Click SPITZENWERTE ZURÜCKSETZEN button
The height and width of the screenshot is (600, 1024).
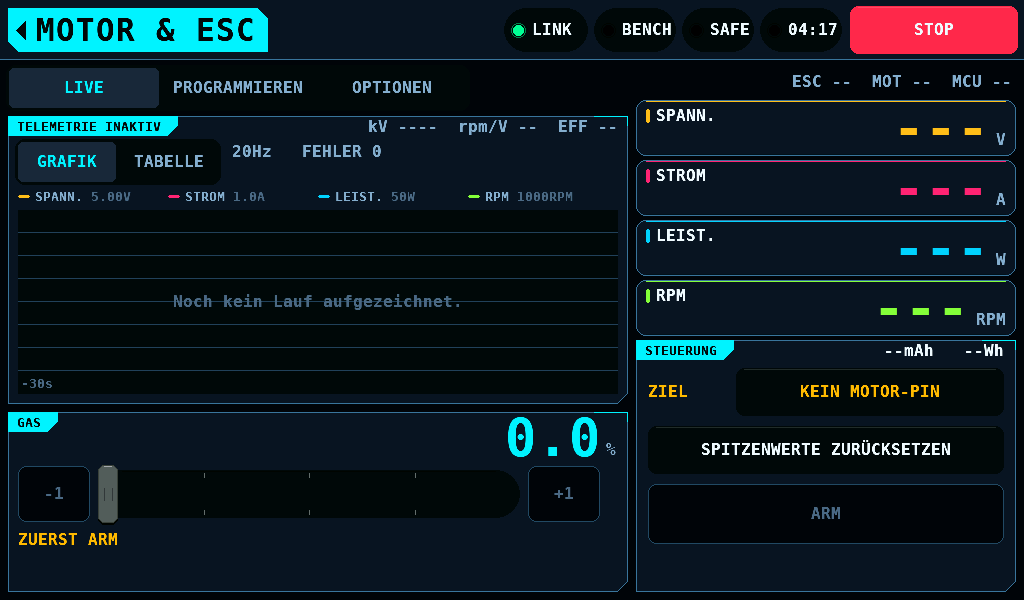pos(825,449)
